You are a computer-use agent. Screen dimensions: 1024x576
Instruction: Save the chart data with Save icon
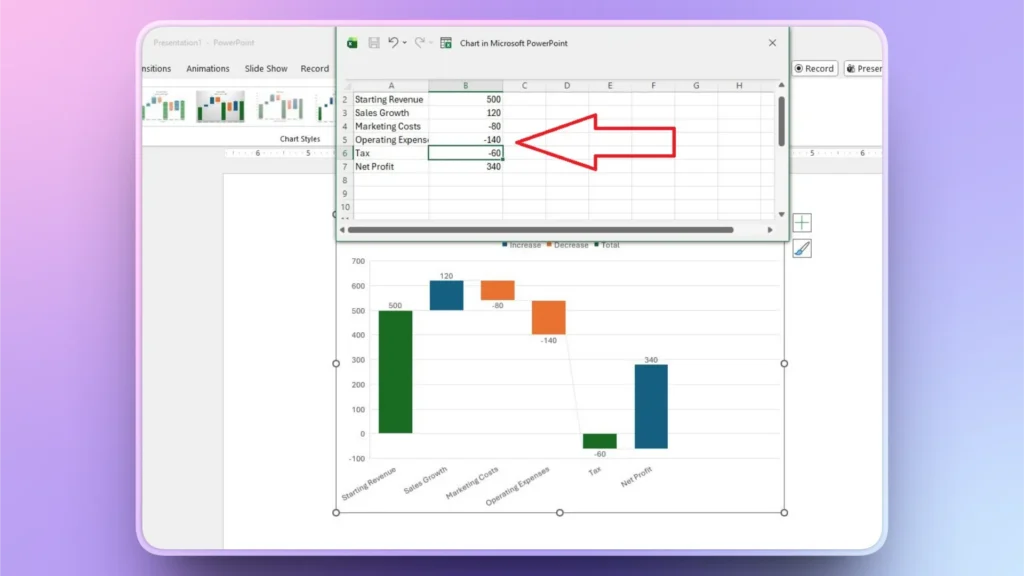click(374, 43)
